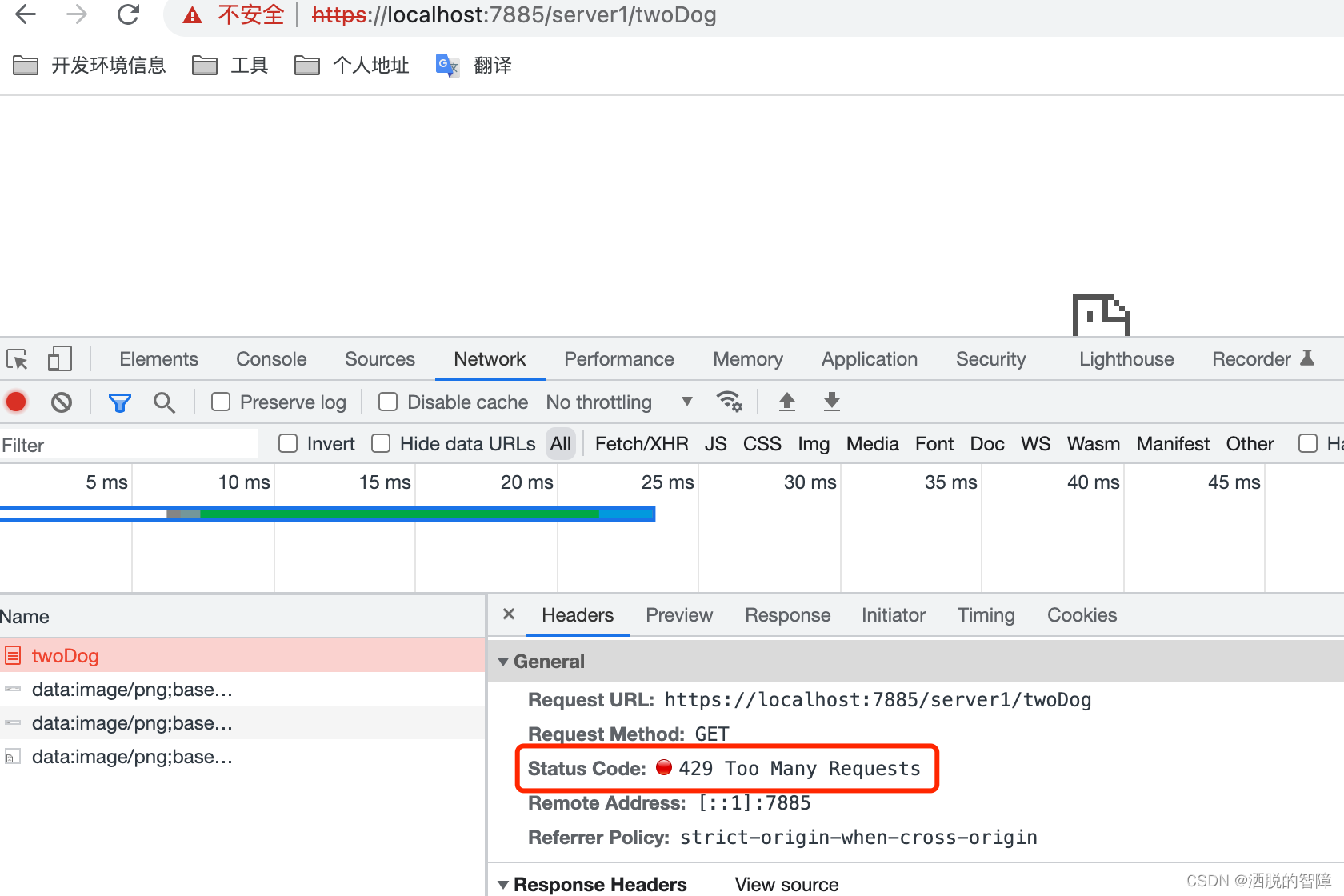Filter requests by WS

1036,443
